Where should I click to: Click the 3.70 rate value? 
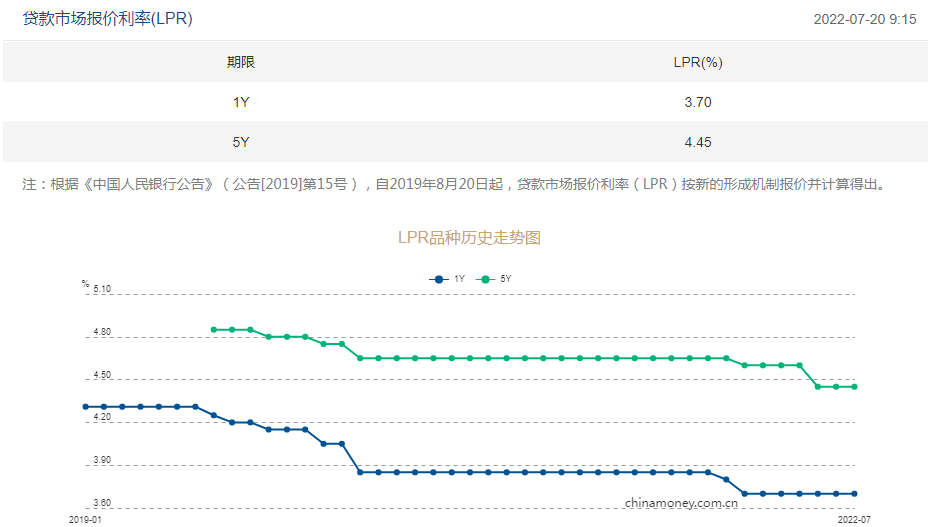698,102
